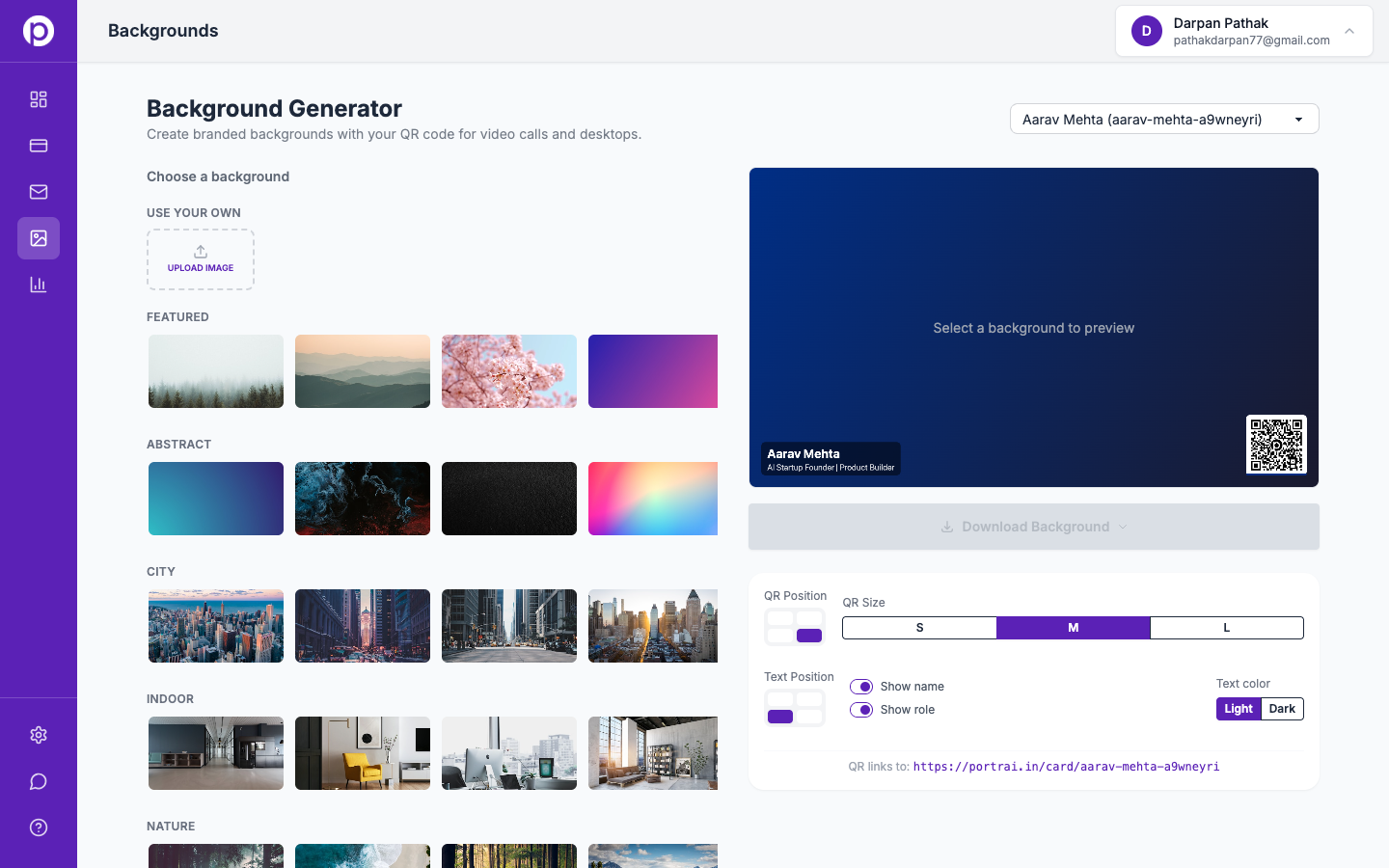This screenshot has height=868, width=1389.
Task: Pick the purple-to-pink gradient in Featured
Action: coord(653,371)
